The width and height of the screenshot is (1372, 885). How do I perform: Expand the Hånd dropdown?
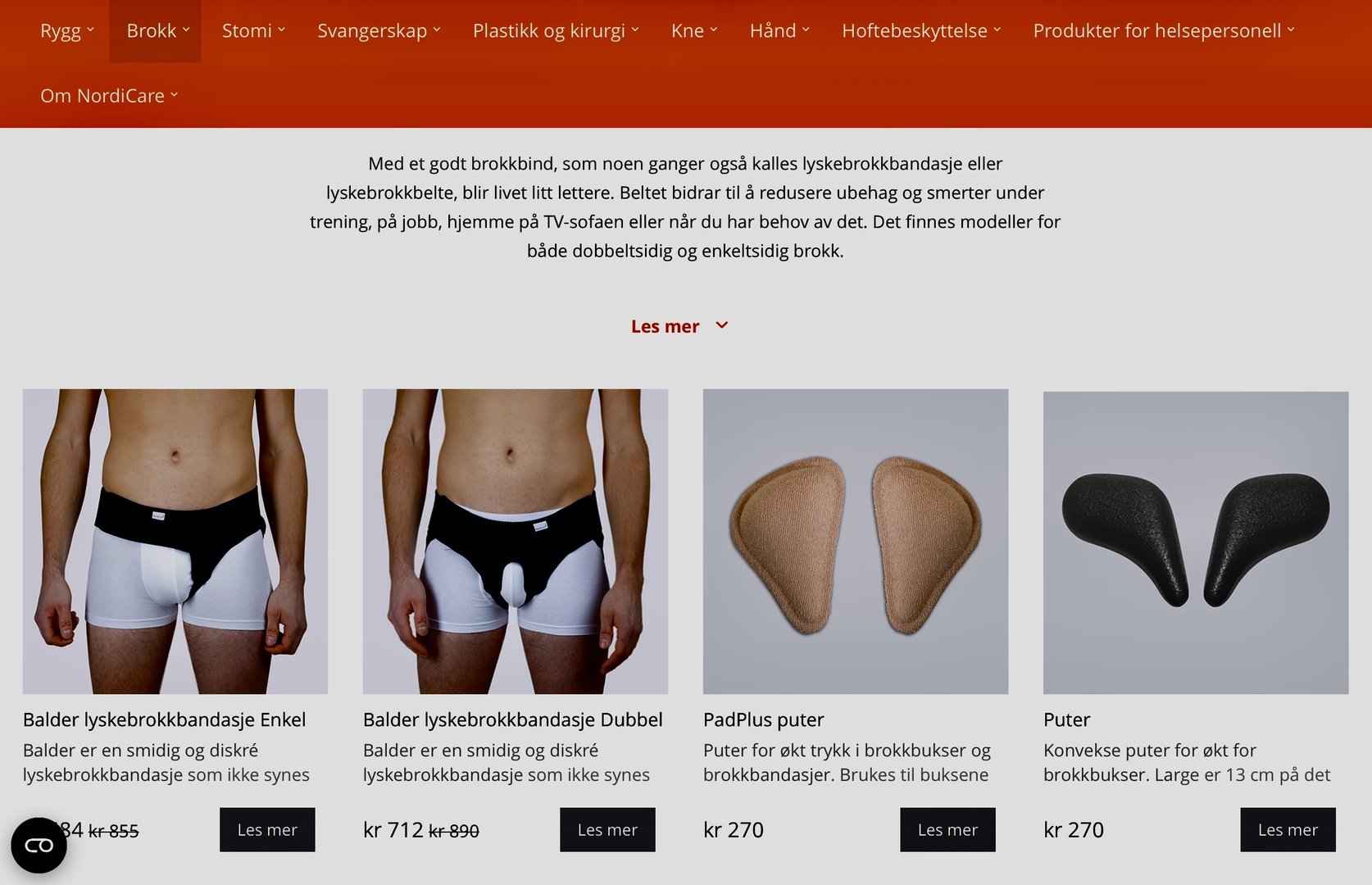pos(779,31)
